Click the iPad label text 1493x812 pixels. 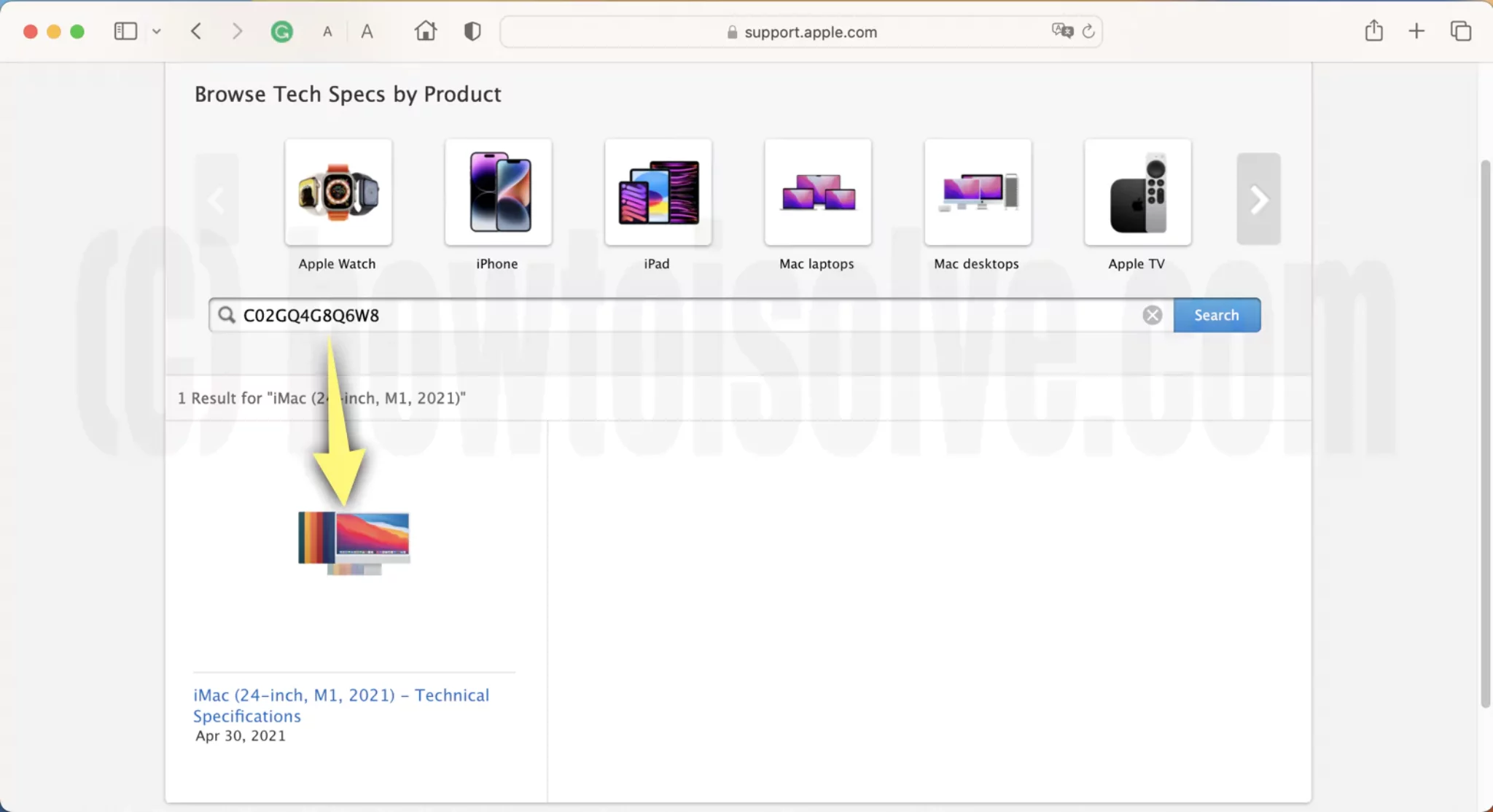coord(657,264)
